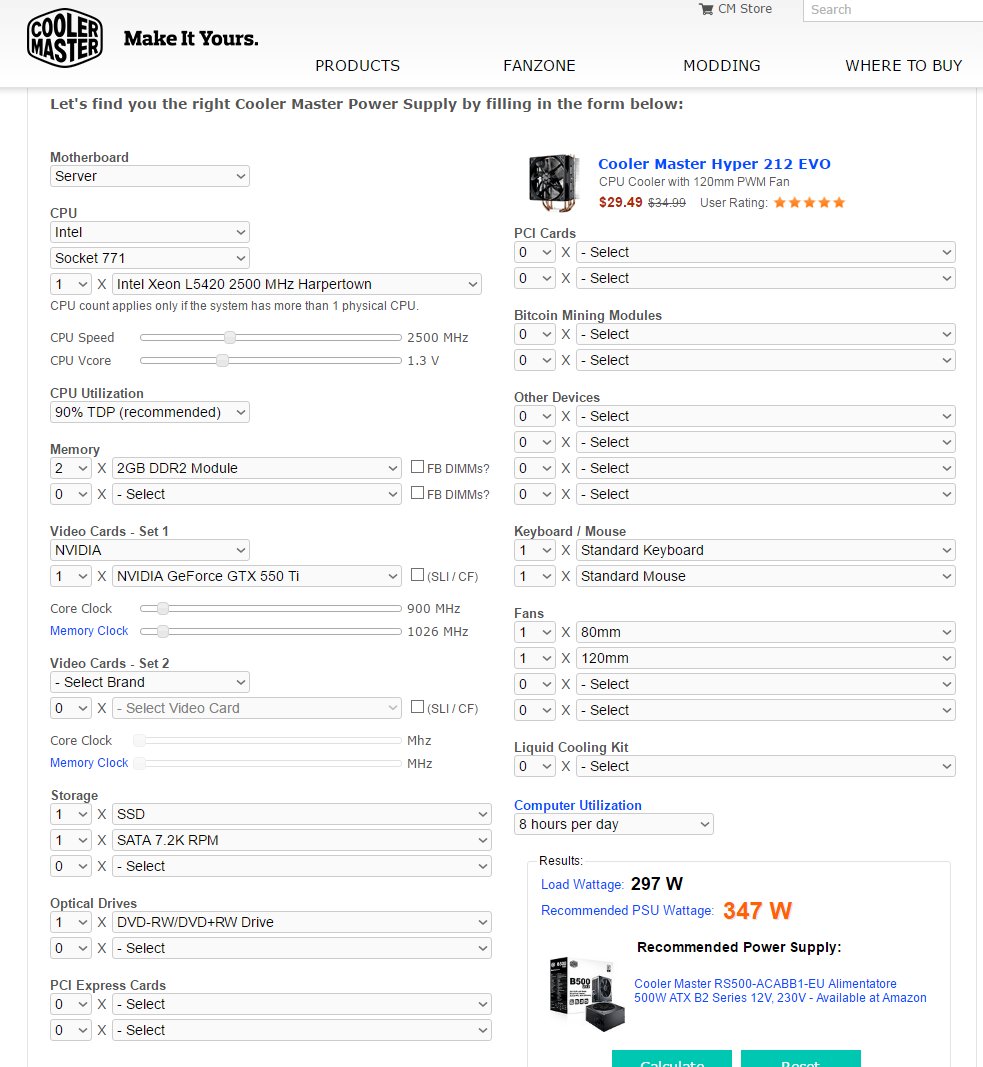Click the five-star user rating
The width and height of the screenshot is (983, 1067).
(809, 203)
